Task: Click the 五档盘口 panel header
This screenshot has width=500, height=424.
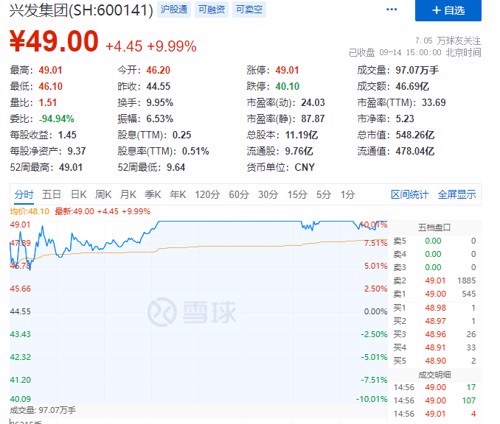Action: click(434, 228)
